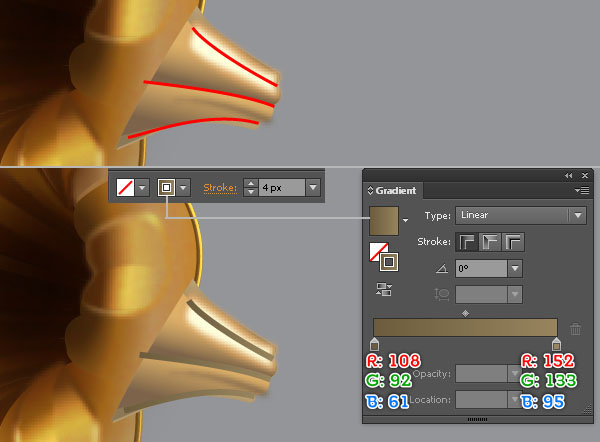Open the aspect ratio dropdown
The image size is (600, 442).
coord(515,294)
